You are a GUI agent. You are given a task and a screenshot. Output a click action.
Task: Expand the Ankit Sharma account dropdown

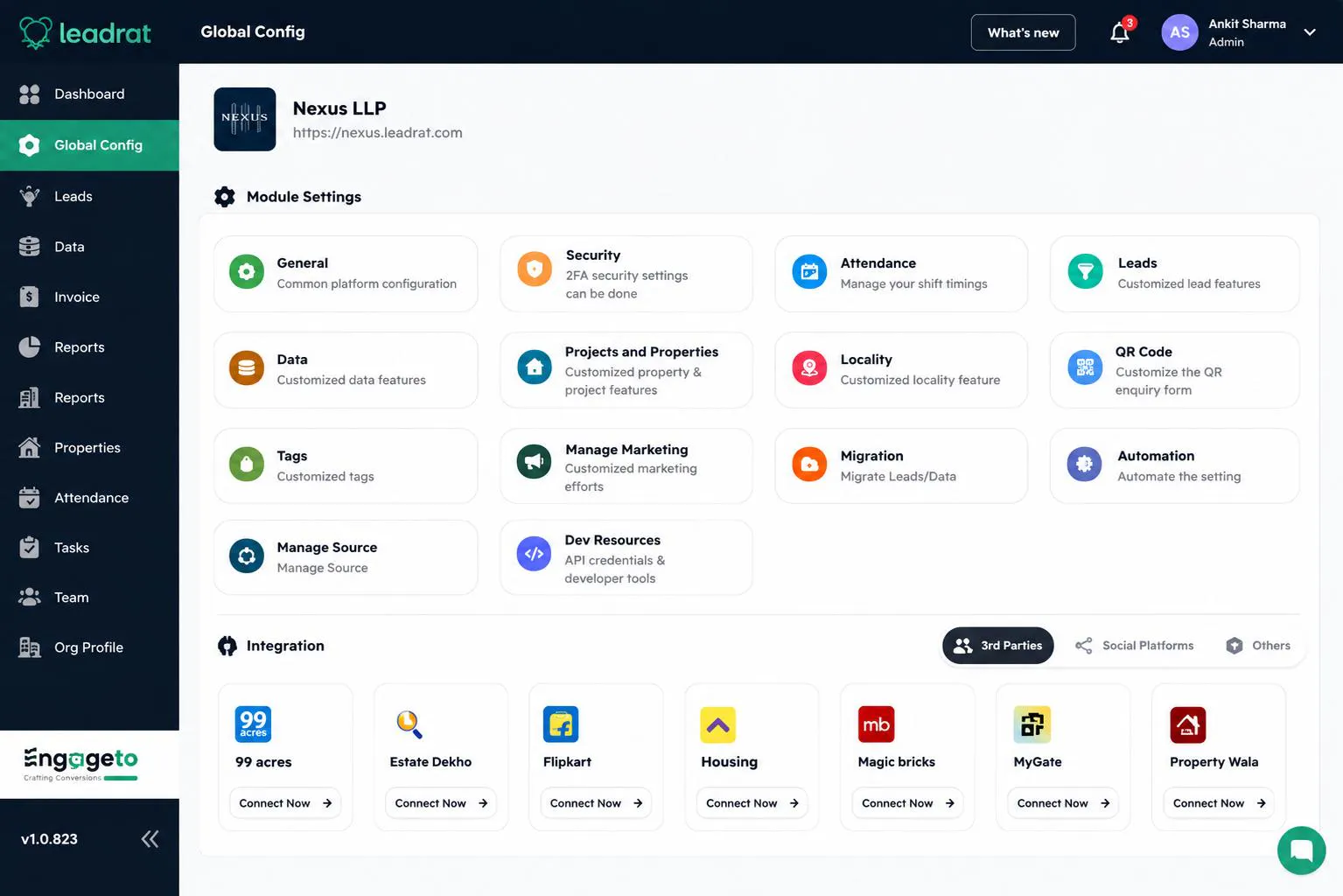point(1310,32)
